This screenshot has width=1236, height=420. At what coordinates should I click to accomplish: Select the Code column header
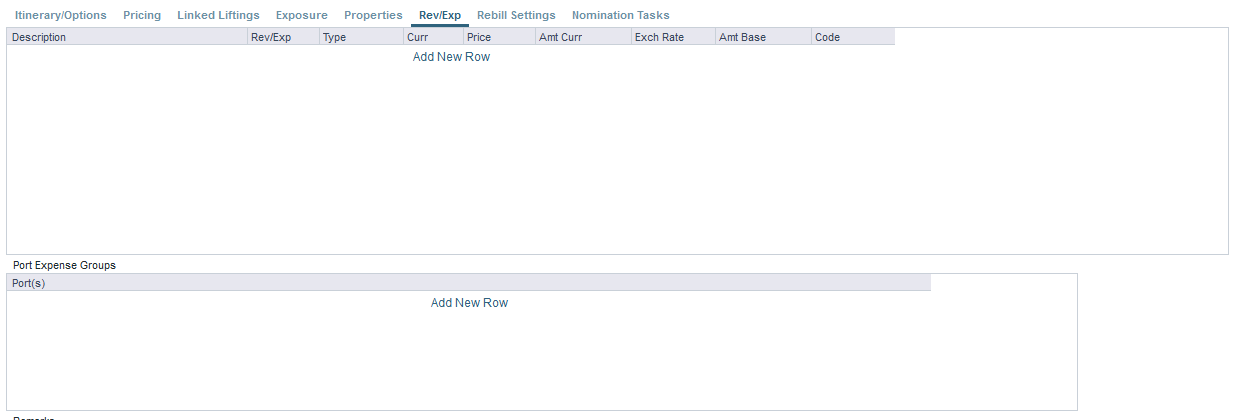[x=852, y=37]
